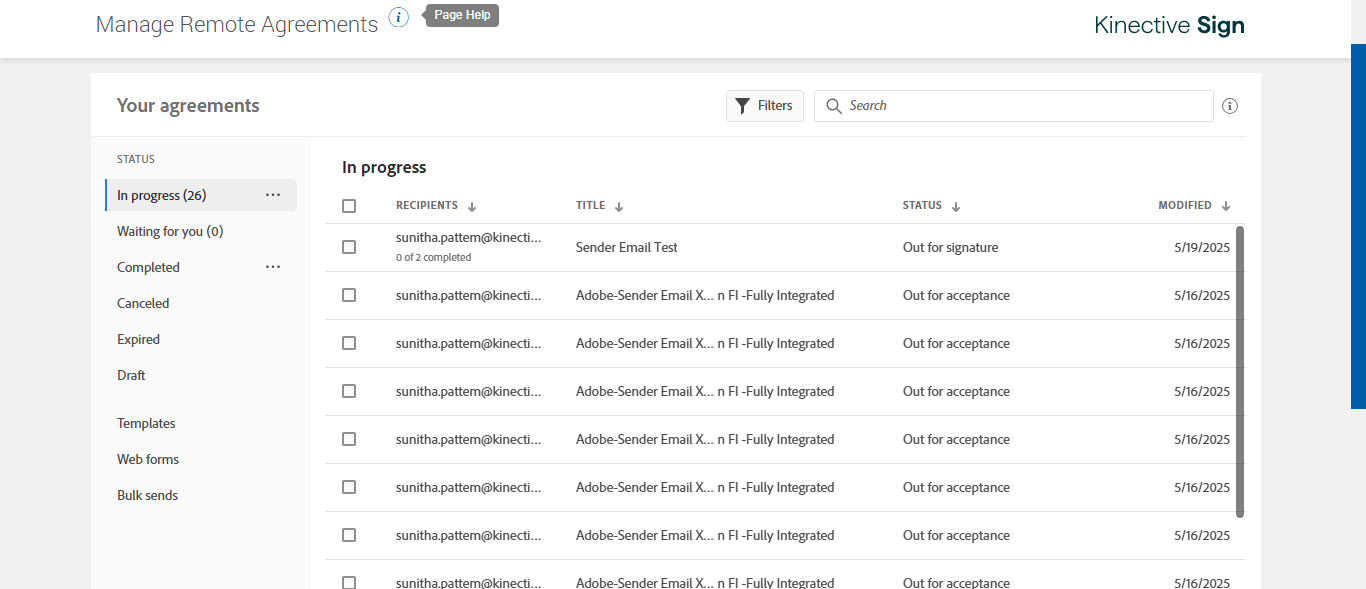The width and height of the screenshot is (1366, 589).
Task: Check the box for Sender Email Test row
Action: pos(349,247)
